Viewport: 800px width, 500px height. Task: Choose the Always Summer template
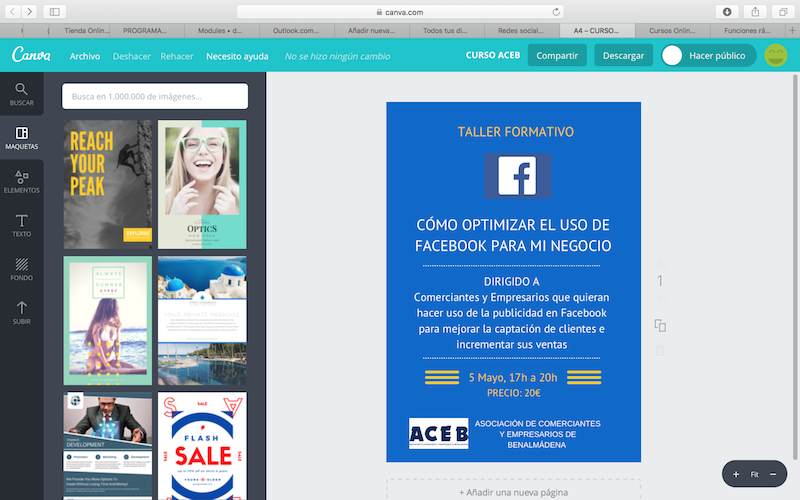click(x=108, y=320)
